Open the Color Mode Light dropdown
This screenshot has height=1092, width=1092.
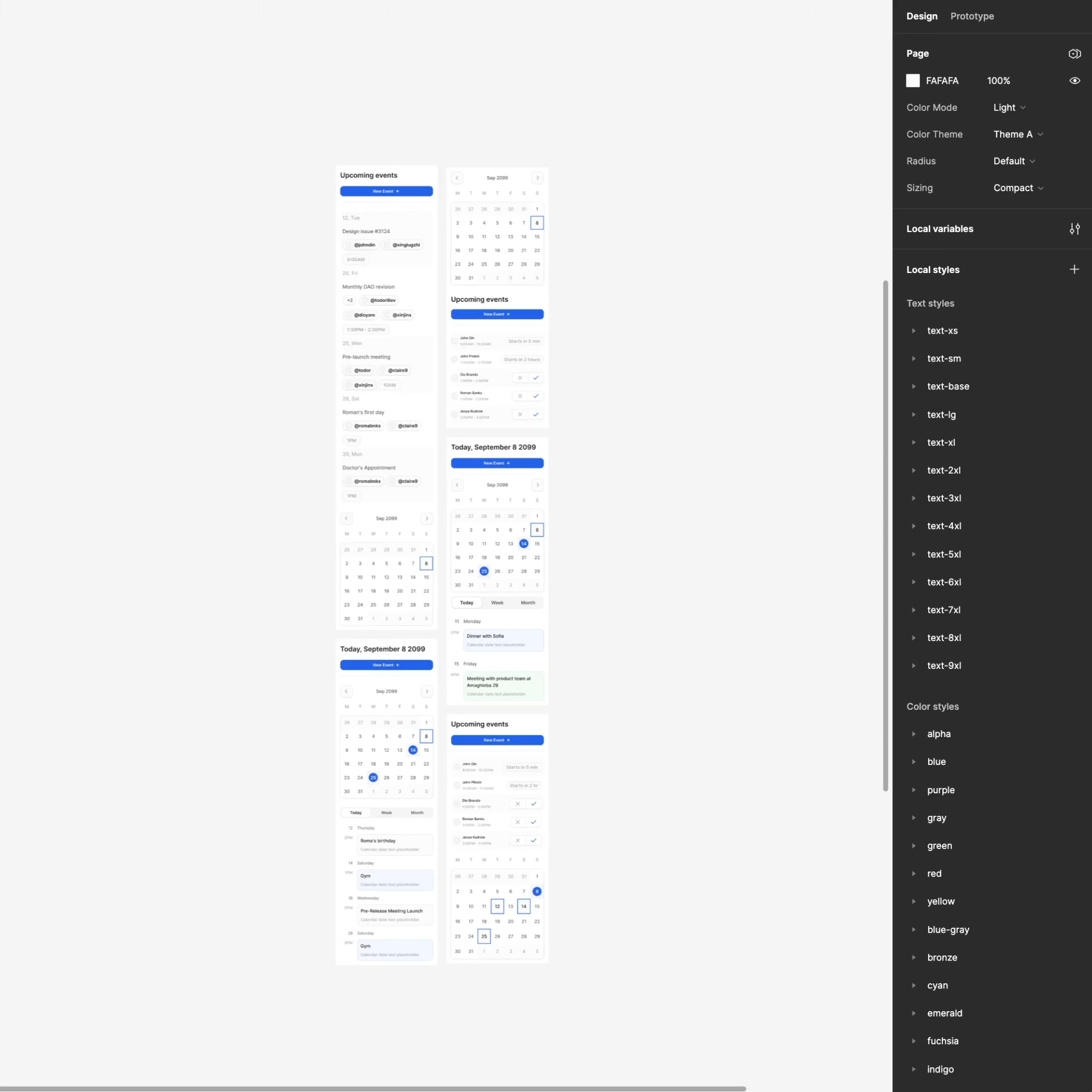click(x=1010, y=107)
